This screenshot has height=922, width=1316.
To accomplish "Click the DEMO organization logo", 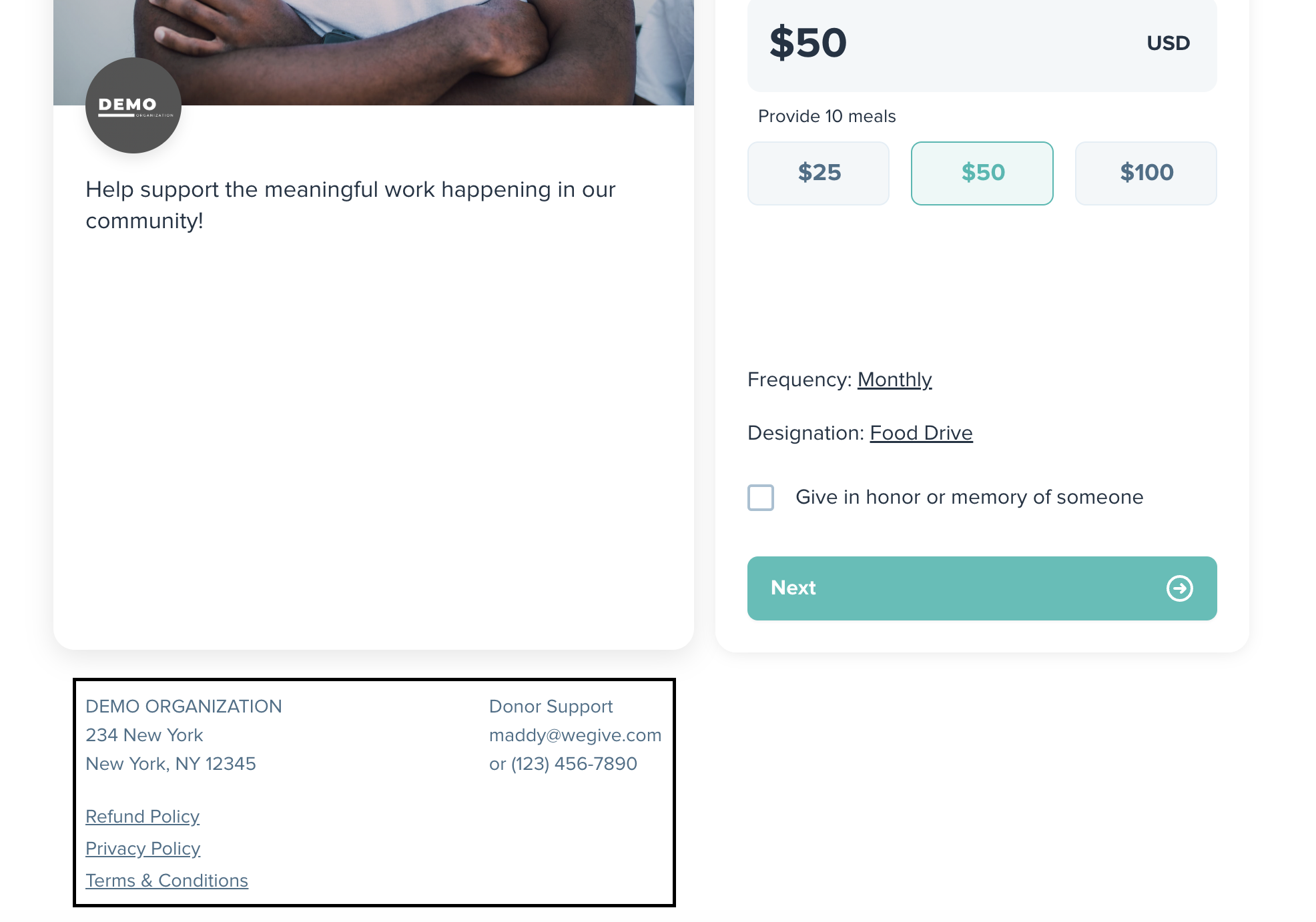I will click(133, 105).
